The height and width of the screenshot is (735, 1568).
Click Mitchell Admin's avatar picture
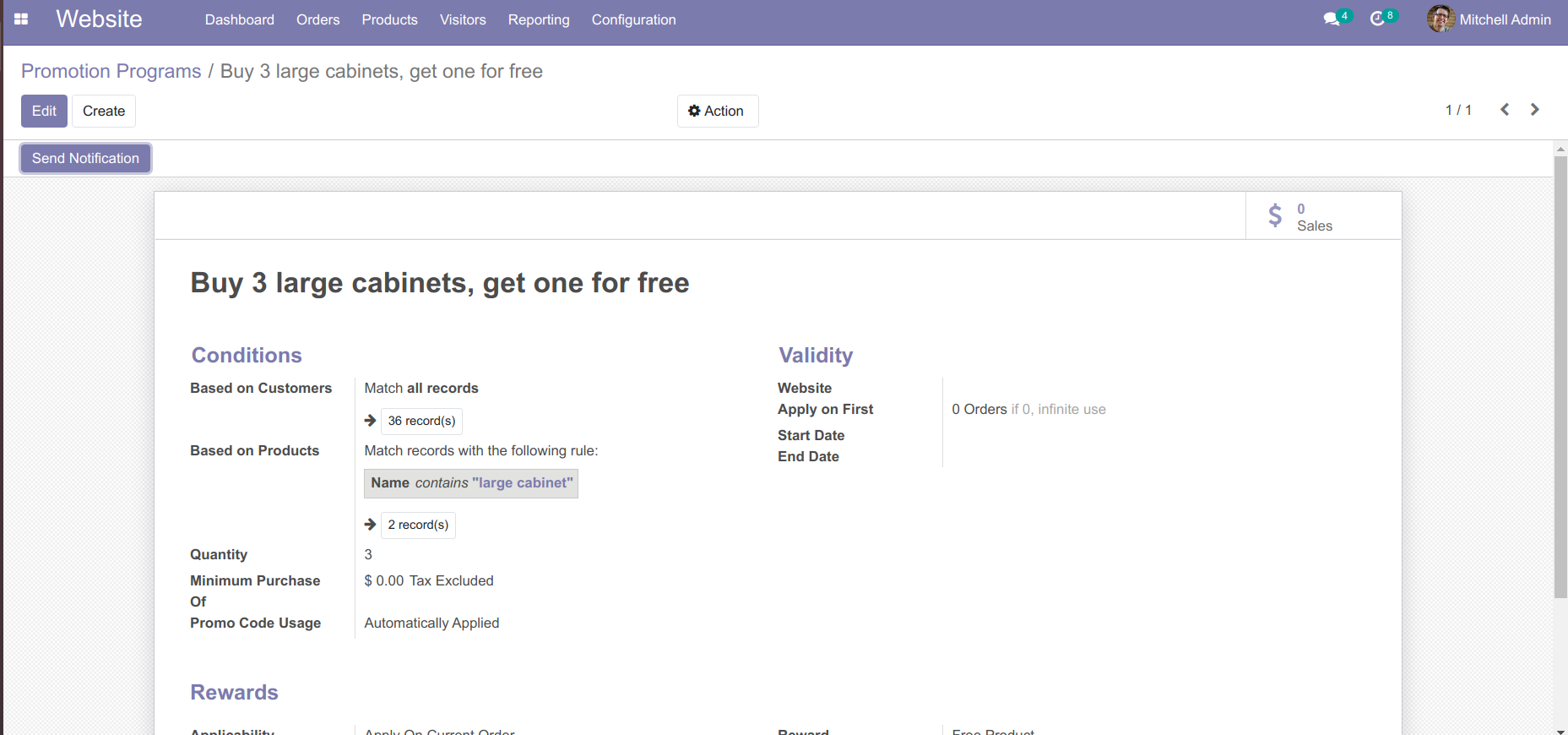click(1440, 19)
